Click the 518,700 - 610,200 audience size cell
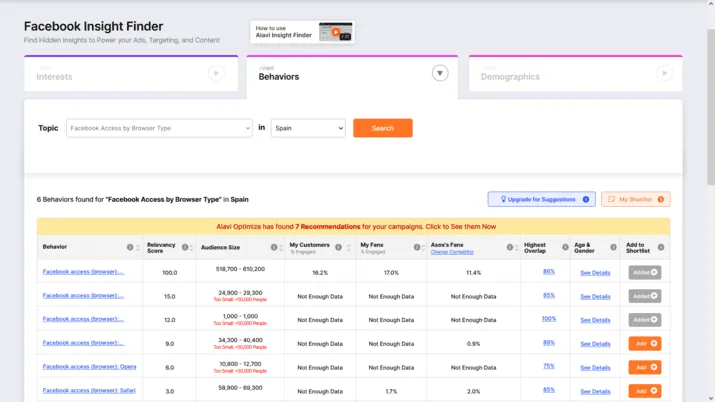This screenshot has height=402, width=715. pyautogui.click(x=240, y=269)
